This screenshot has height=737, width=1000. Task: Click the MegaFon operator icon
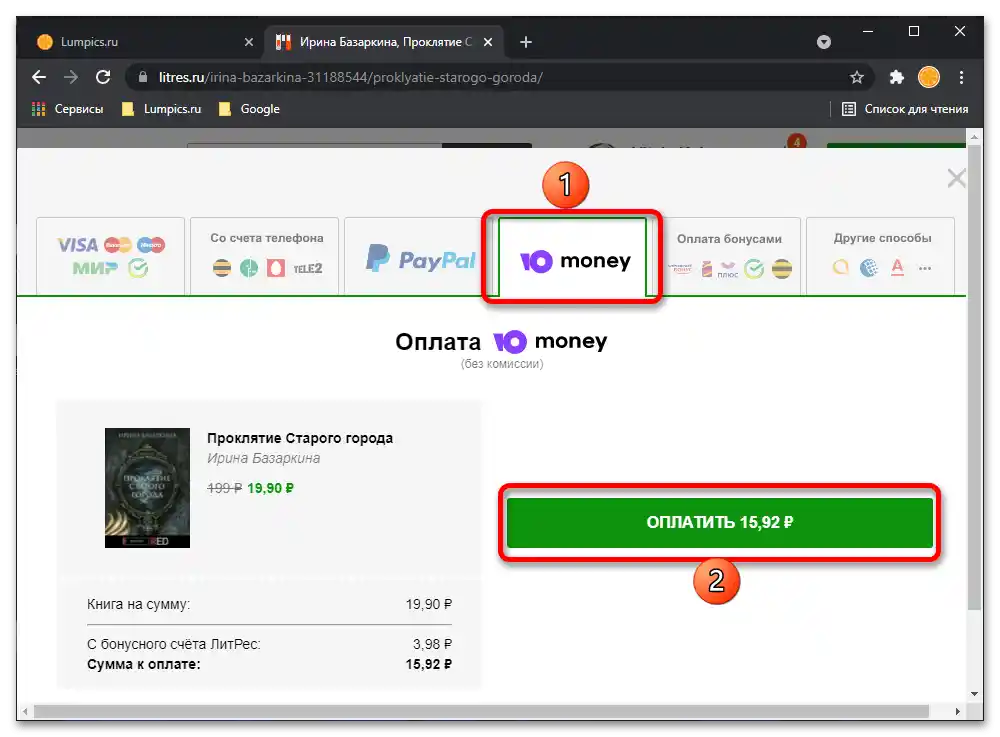pos(249,268)
